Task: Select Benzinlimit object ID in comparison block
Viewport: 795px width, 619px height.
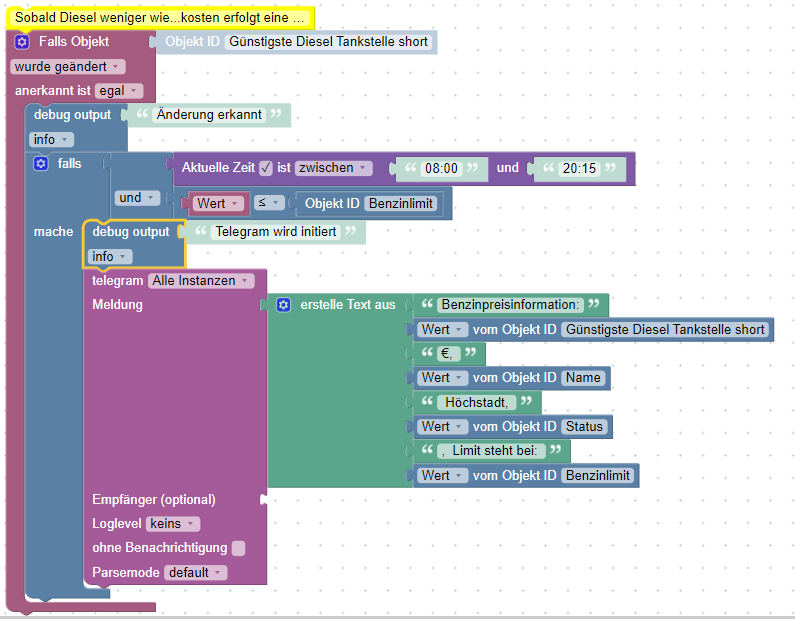Action: click(401, 203)
